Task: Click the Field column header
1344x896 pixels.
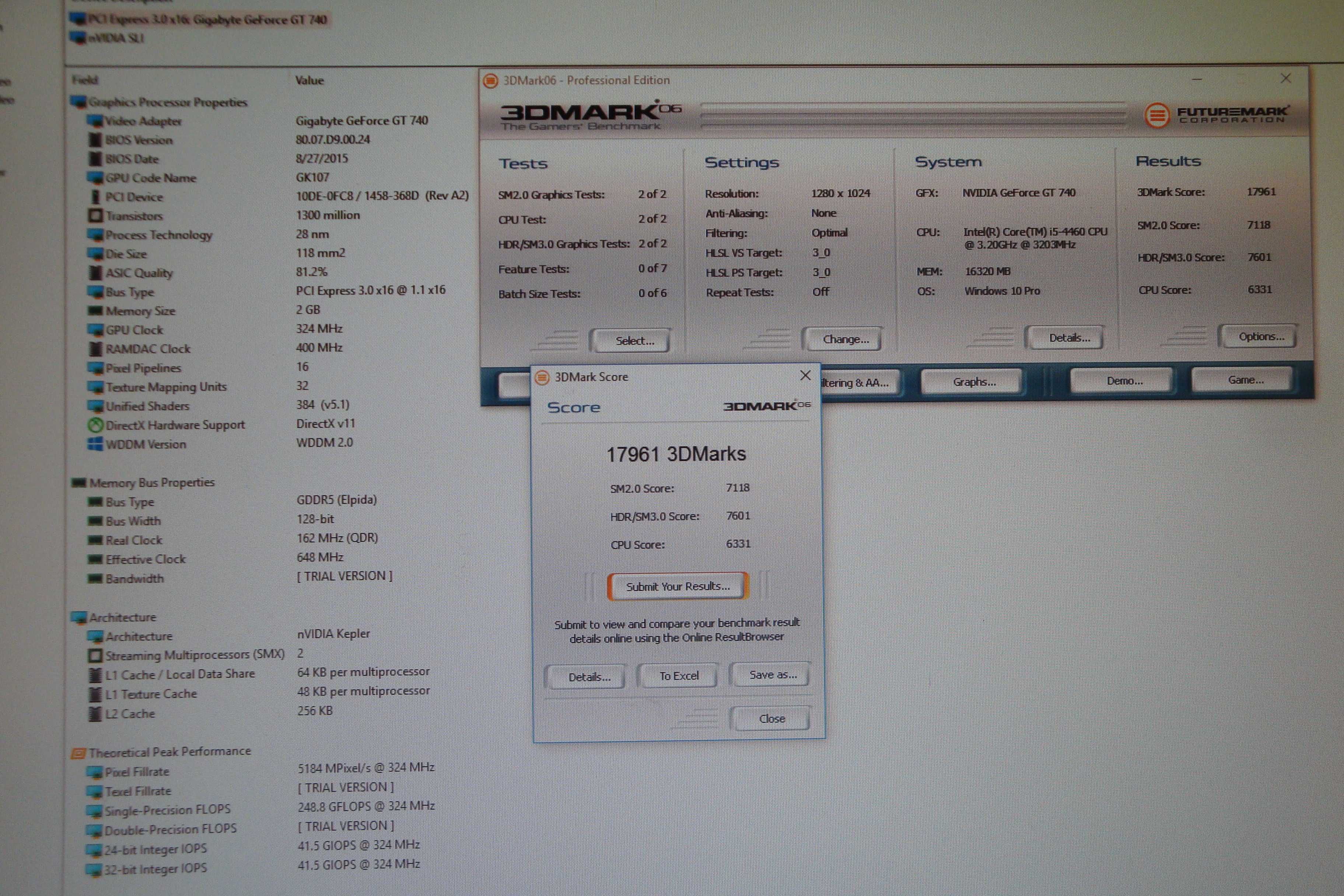Action: point(85,81)
